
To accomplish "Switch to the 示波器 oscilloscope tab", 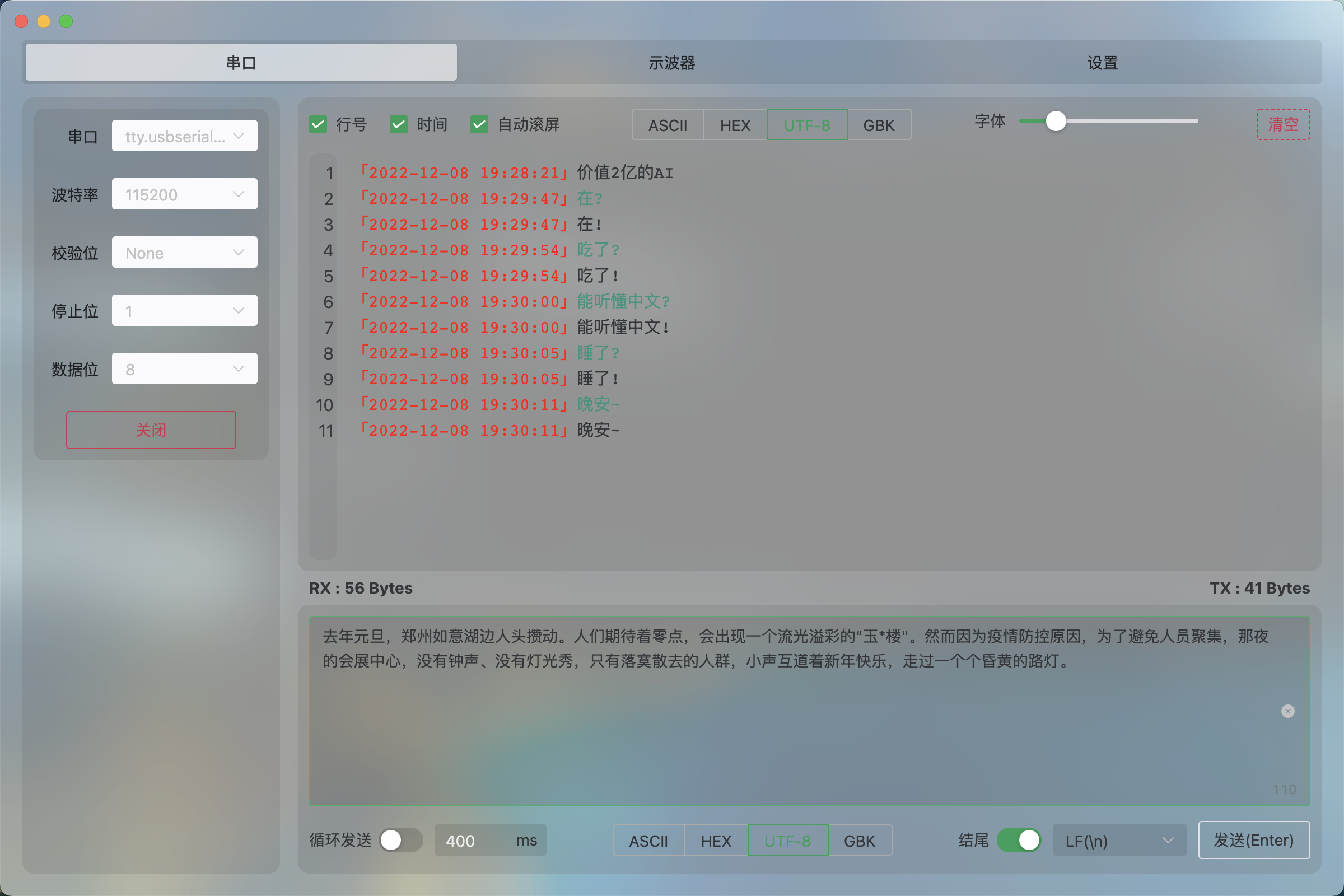I will click(x=671, y=62).
